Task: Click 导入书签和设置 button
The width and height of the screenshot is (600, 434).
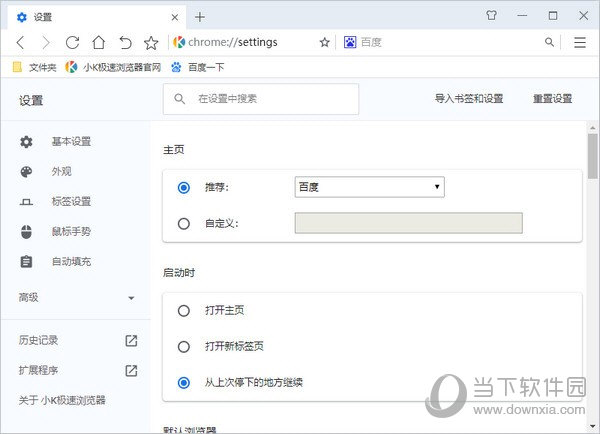Action: (469, 99)
